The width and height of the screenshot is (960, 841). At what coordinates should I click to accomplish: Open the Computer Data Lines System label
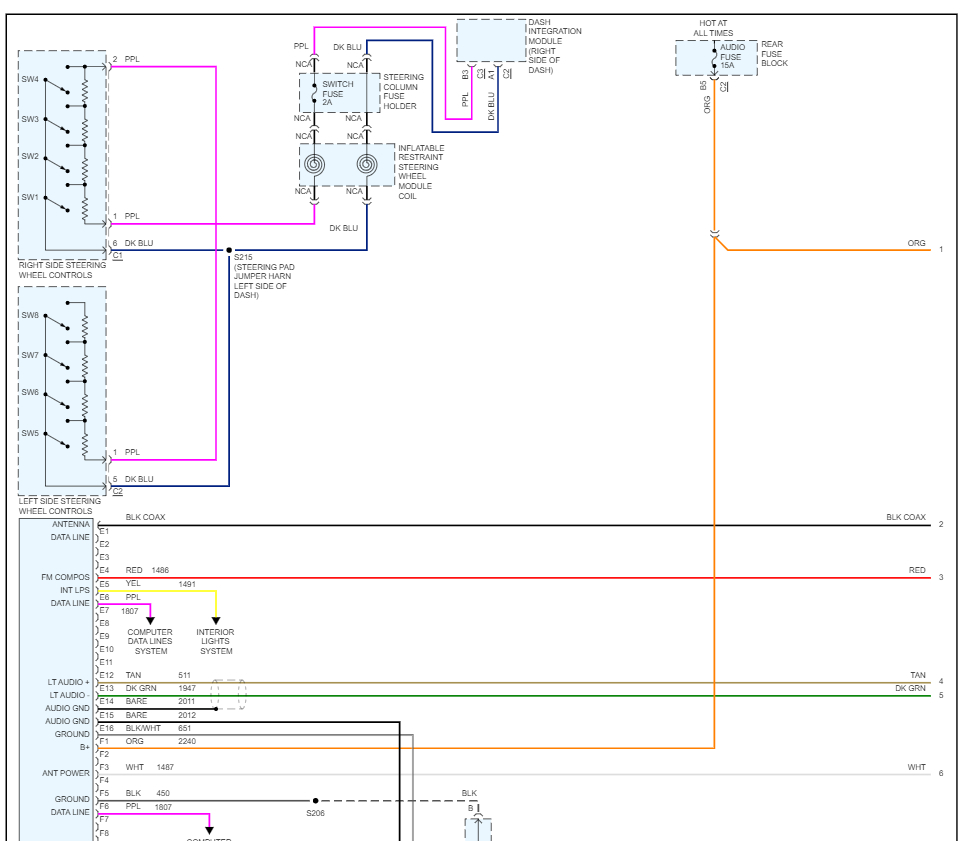click(x=150, y=642)
